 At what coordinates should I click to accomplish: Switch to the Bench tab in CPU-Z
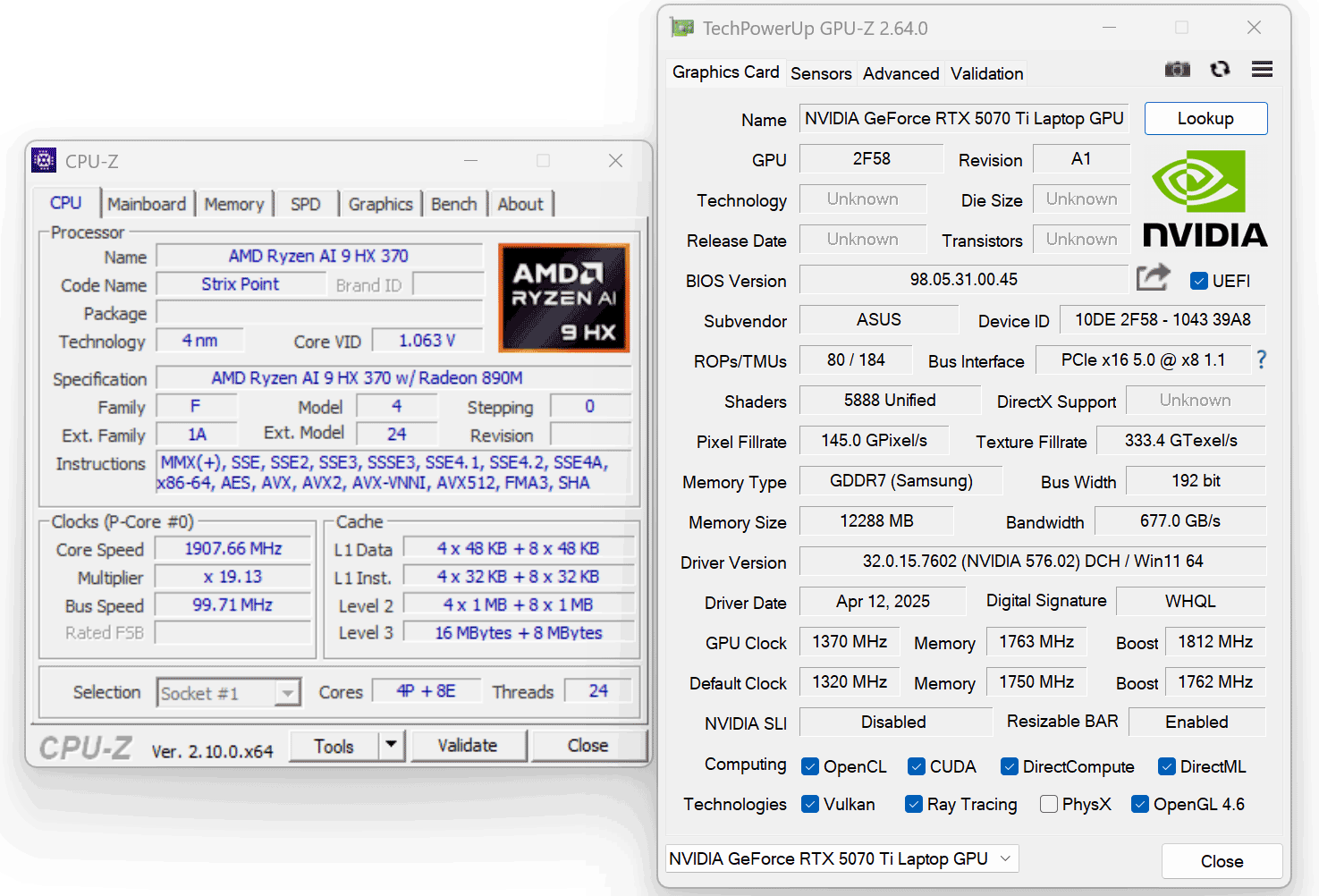[454, 204]
